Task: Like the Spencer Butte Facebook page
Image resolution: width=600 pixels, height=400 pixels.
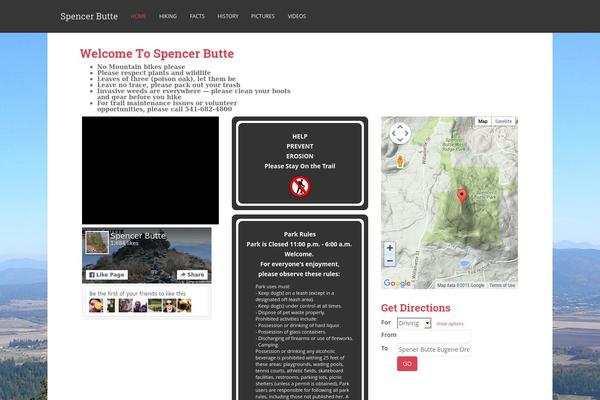Action: (x=107, y=274)
